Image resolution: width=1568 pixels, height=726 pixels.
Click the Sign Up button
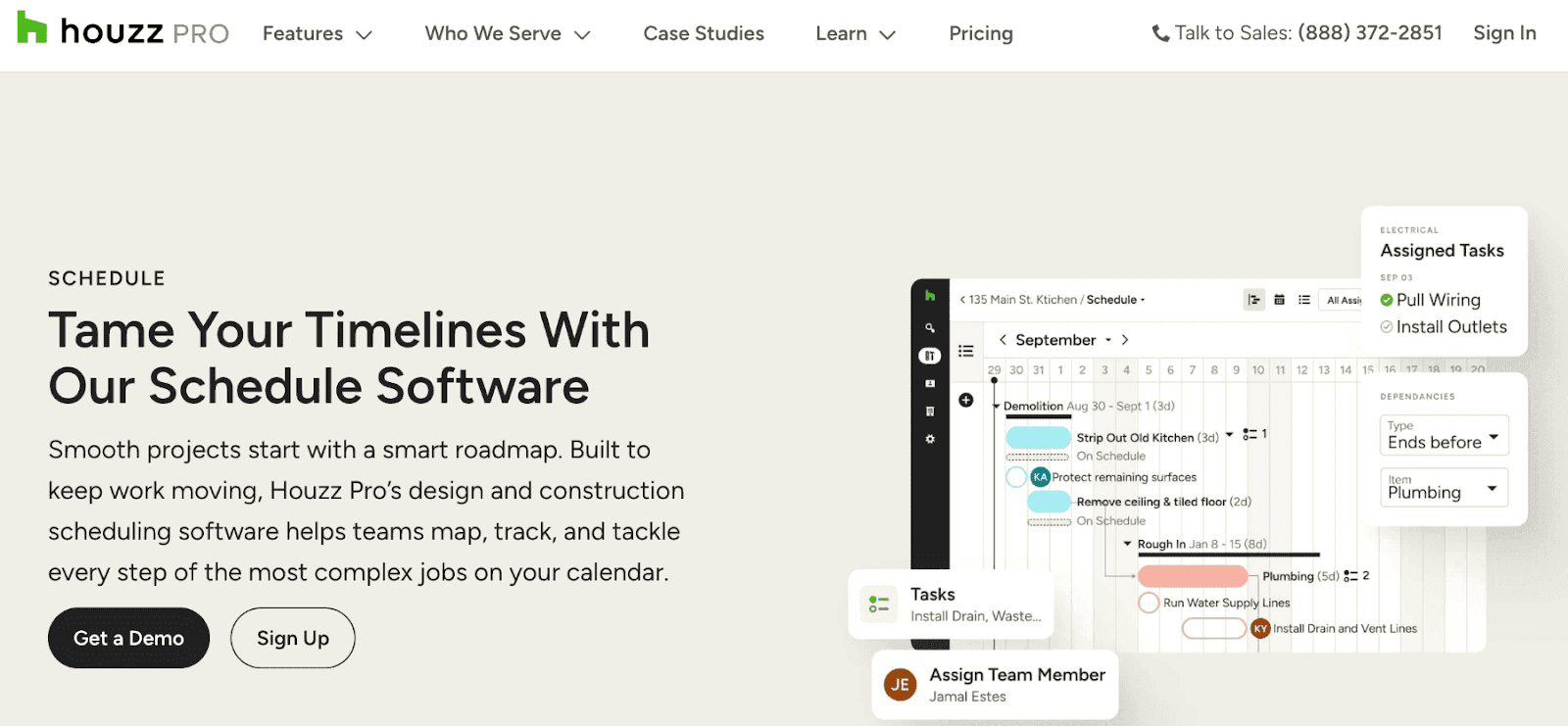[x=293, y=638]
